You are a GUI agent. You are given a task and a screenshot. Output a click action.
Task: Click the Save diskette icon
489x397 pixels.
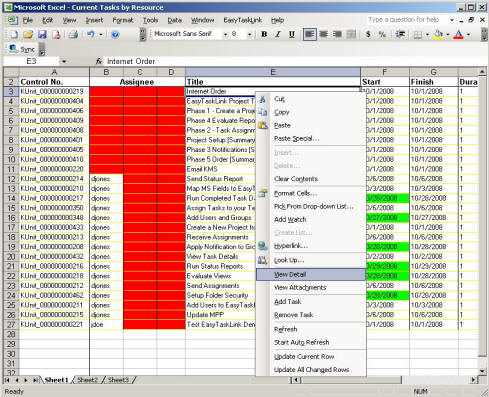(42, 34)
